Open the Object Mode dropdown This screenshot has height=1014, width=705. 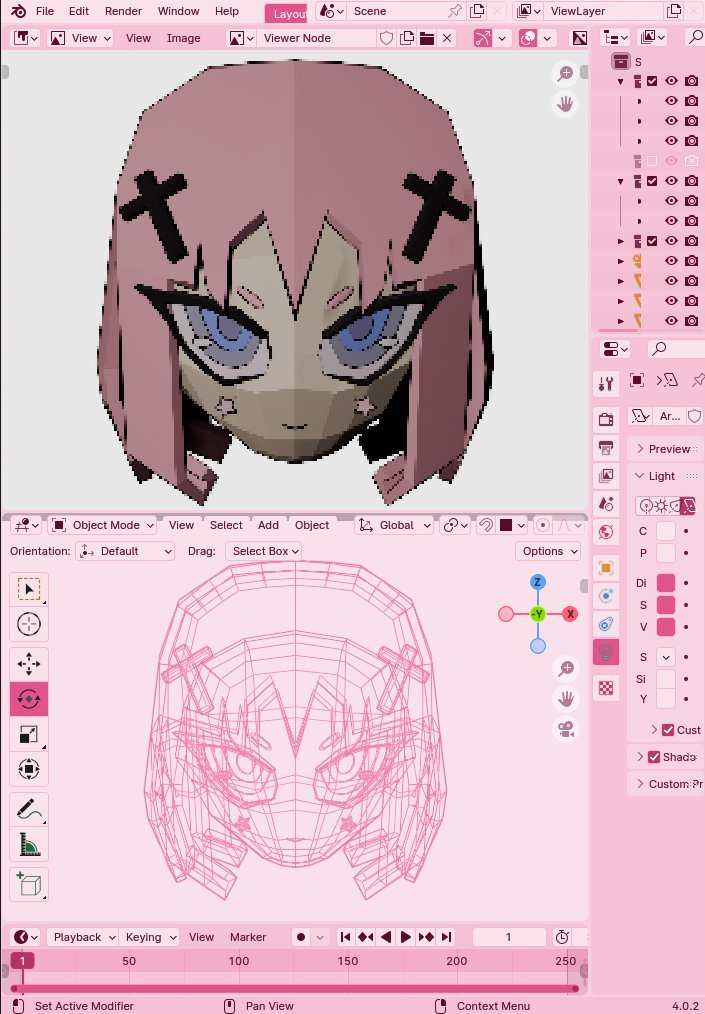102,525
